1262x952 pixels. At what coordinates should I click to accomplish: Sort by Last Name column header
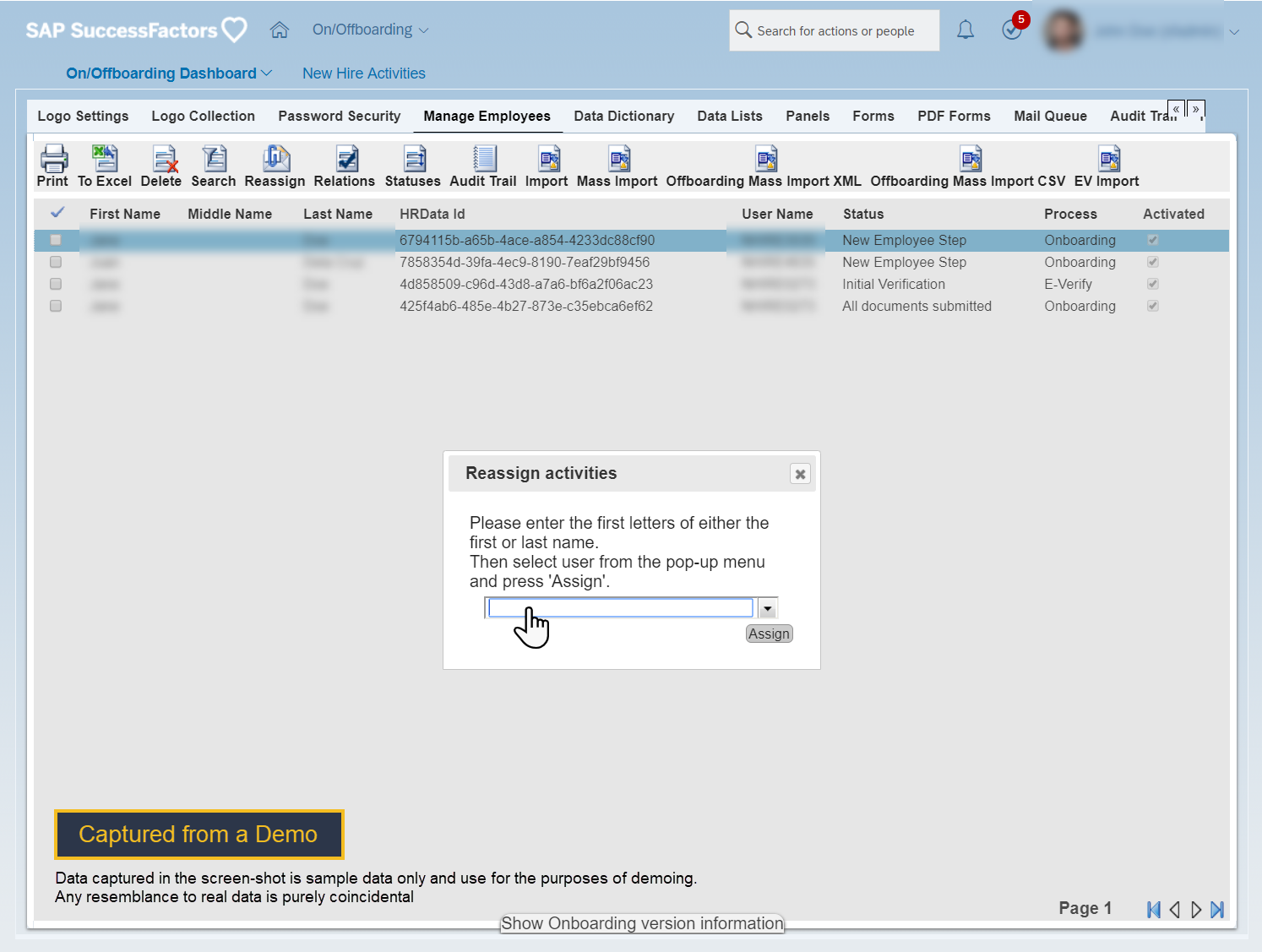pyautogui.click(x=338, y=214)
